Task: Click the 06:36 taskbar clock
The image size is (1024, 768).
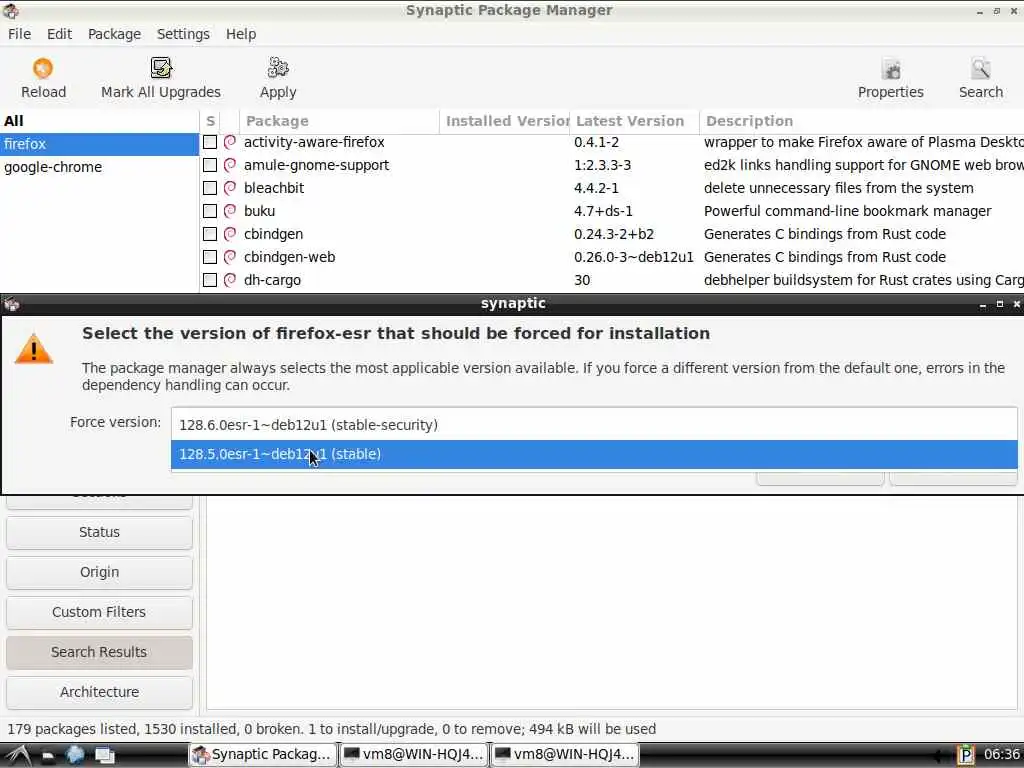Action: (x=1001, y=754)
